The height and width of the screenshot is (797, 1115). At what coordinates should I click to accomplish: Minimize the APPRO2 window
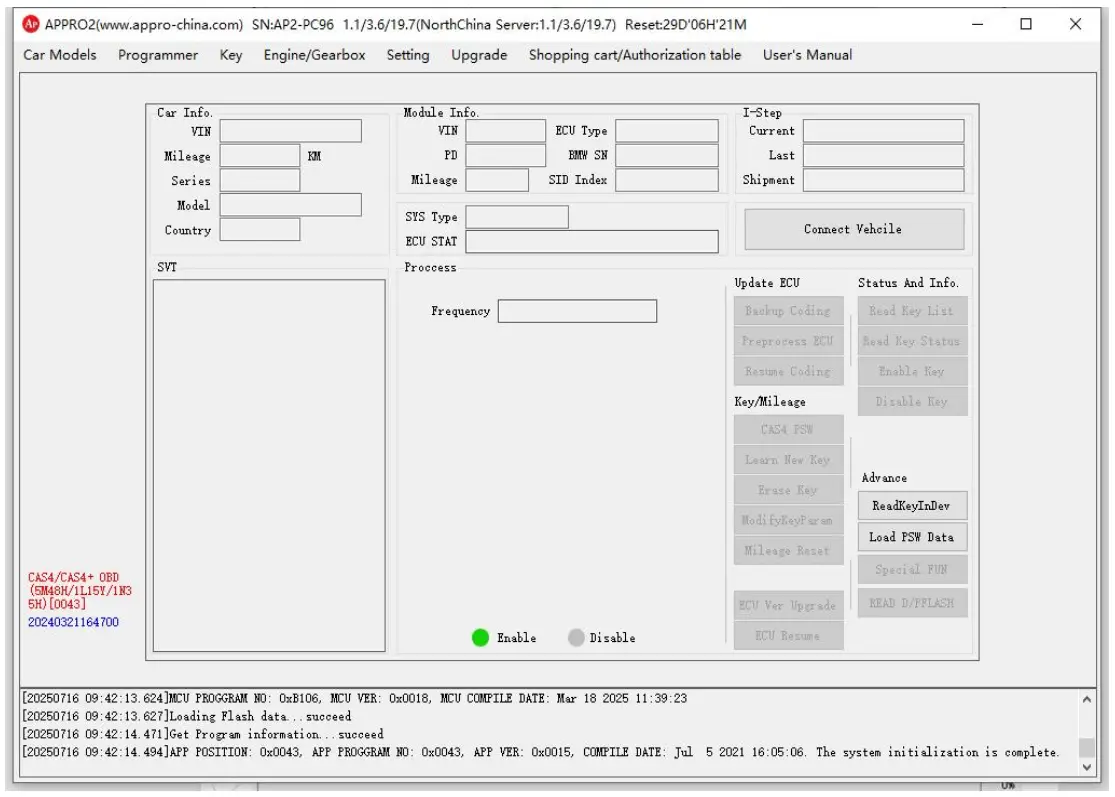coord(978,24)
